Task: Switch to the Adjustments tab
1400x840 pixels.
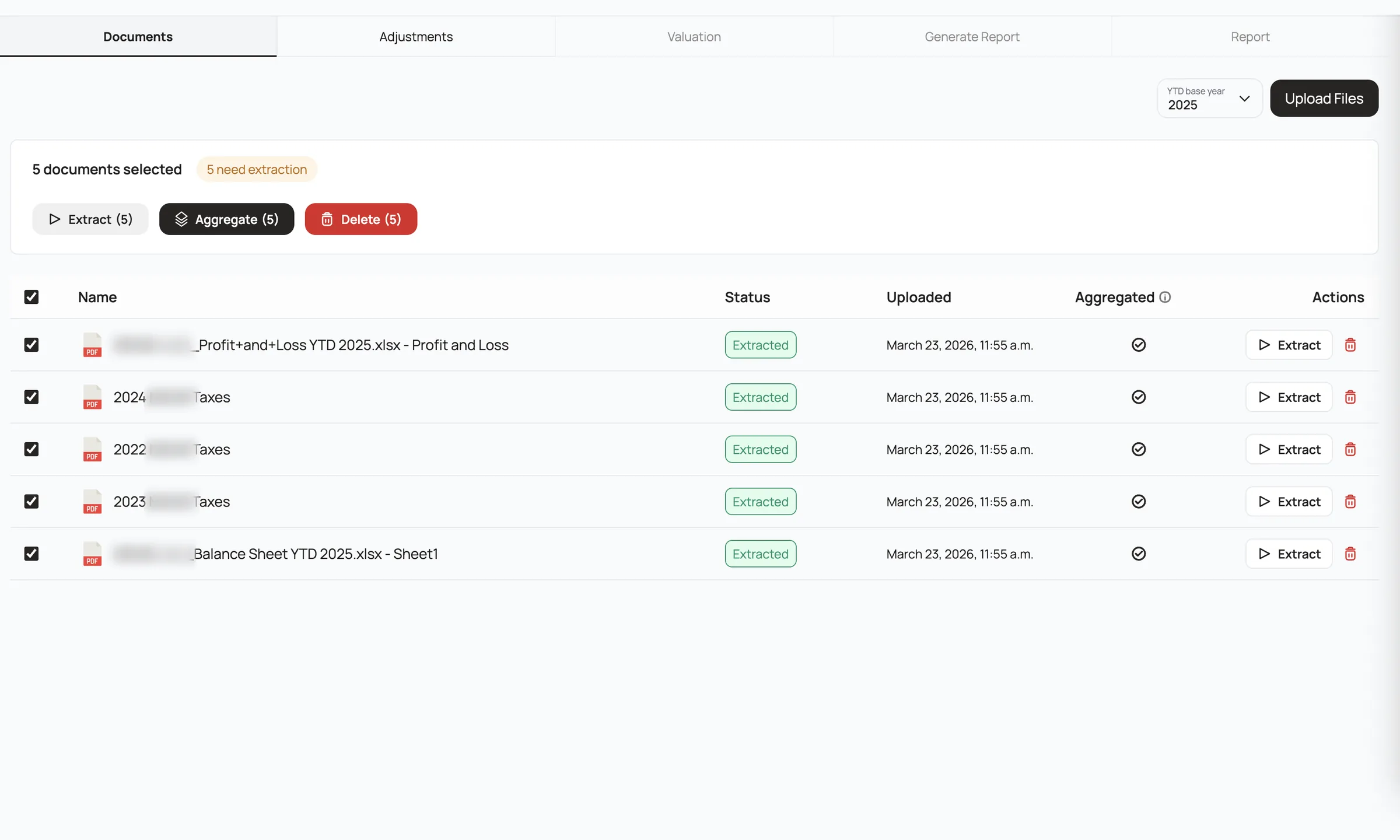Action: 416,36
